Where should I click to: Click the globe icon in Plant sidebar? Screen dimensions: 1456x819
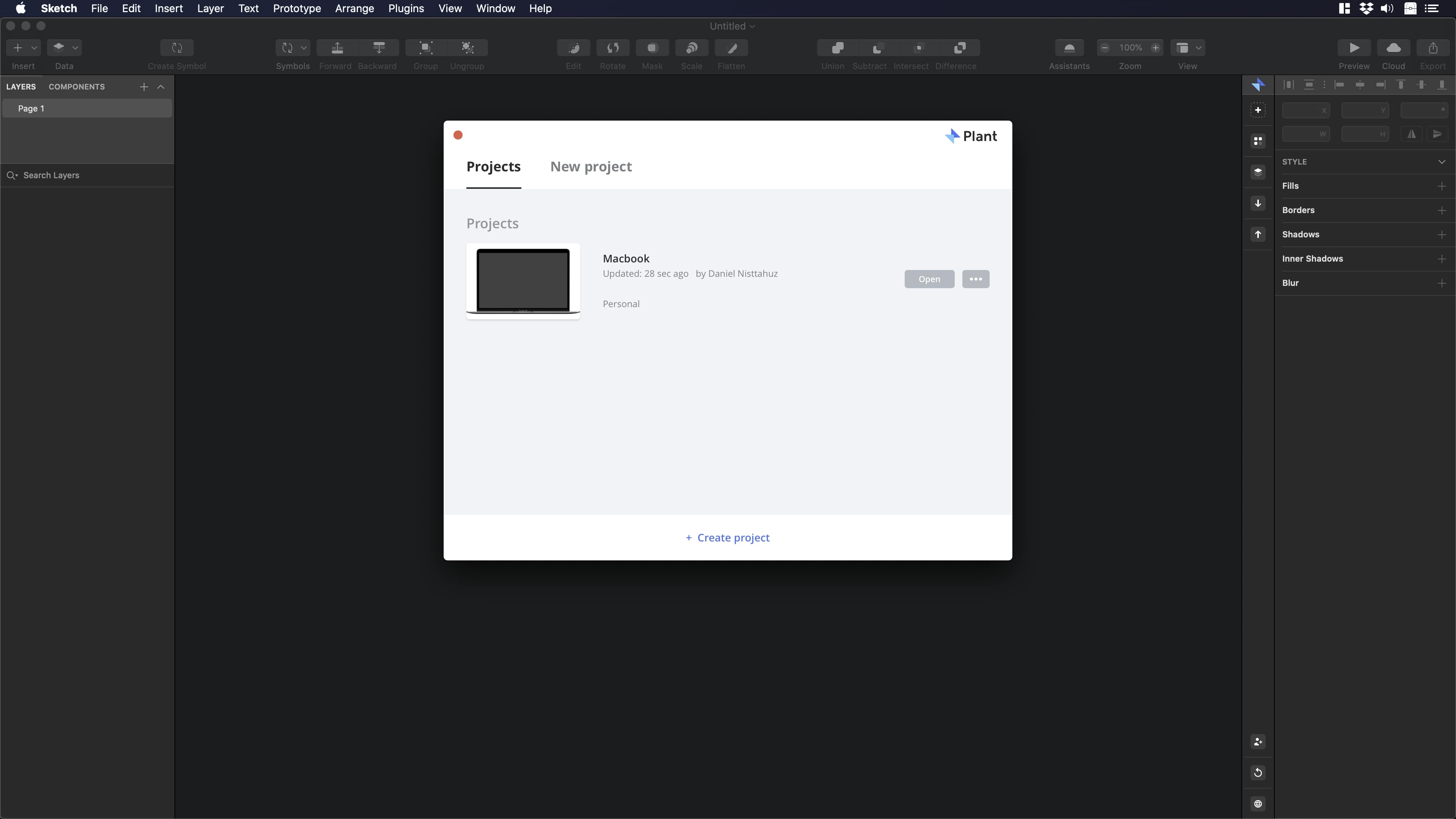tap(1258, 804)
